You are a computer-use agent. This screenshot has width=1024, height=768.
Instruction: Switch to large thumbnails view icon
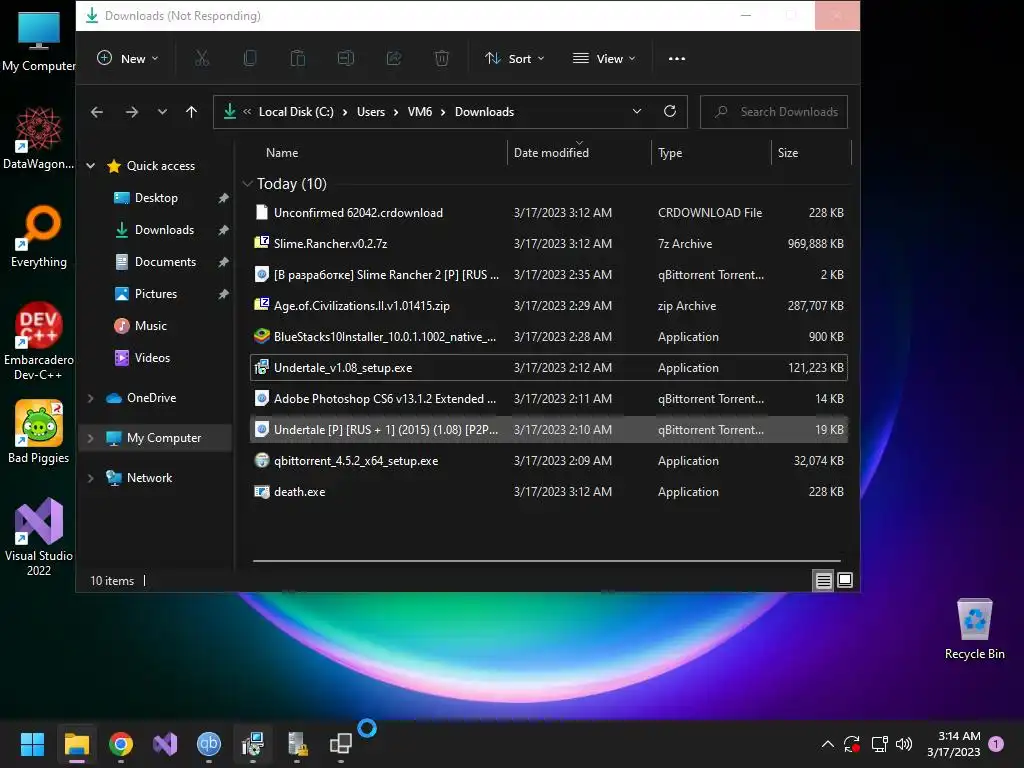[x=845, y=580]
